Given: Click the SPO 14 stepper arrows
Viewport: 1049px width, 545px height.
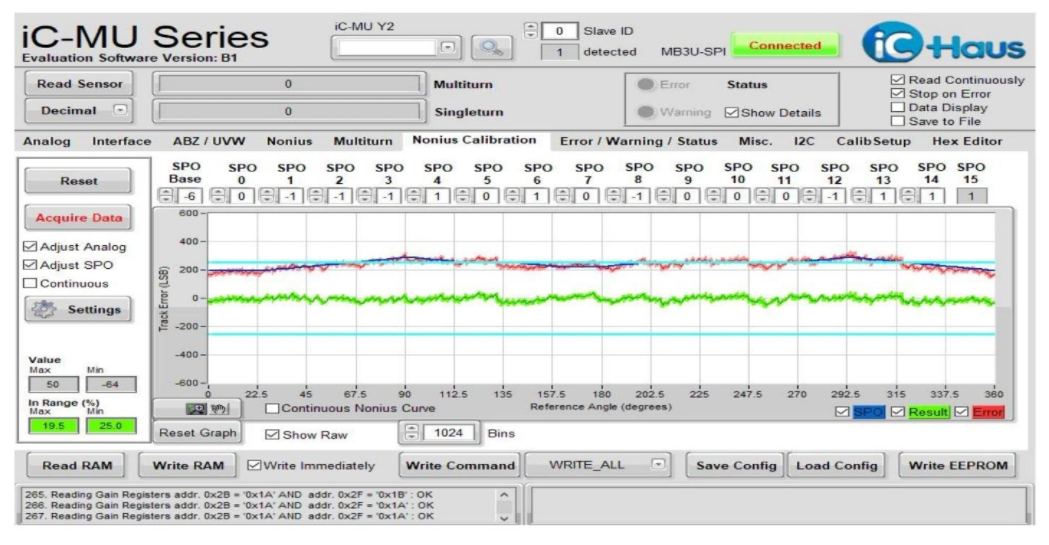Looking at the screenshot, I should coord(908,196).
